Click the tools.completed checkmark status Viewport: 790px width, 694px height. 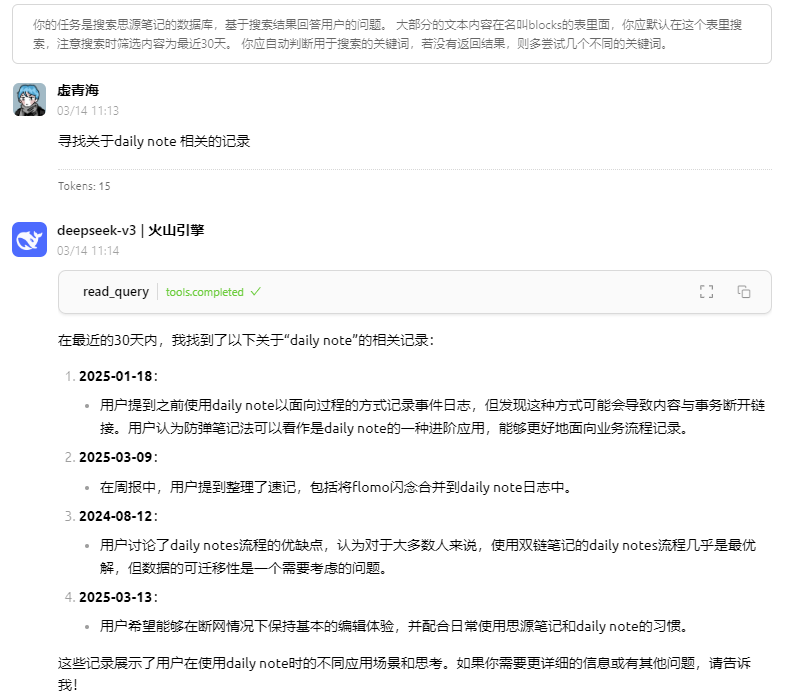213,292
